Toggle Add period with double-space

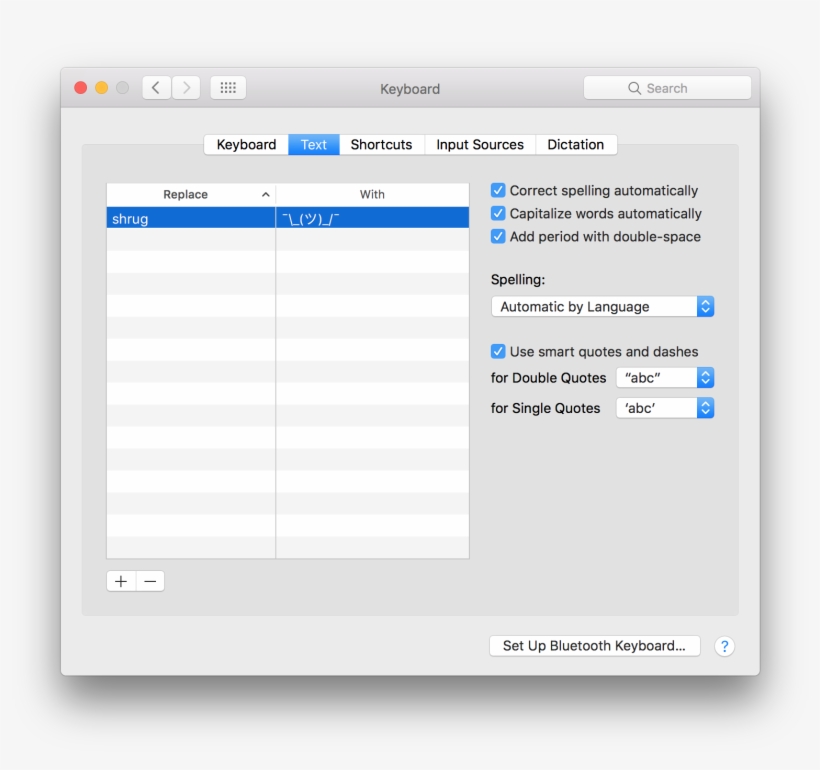pos(498,236)
